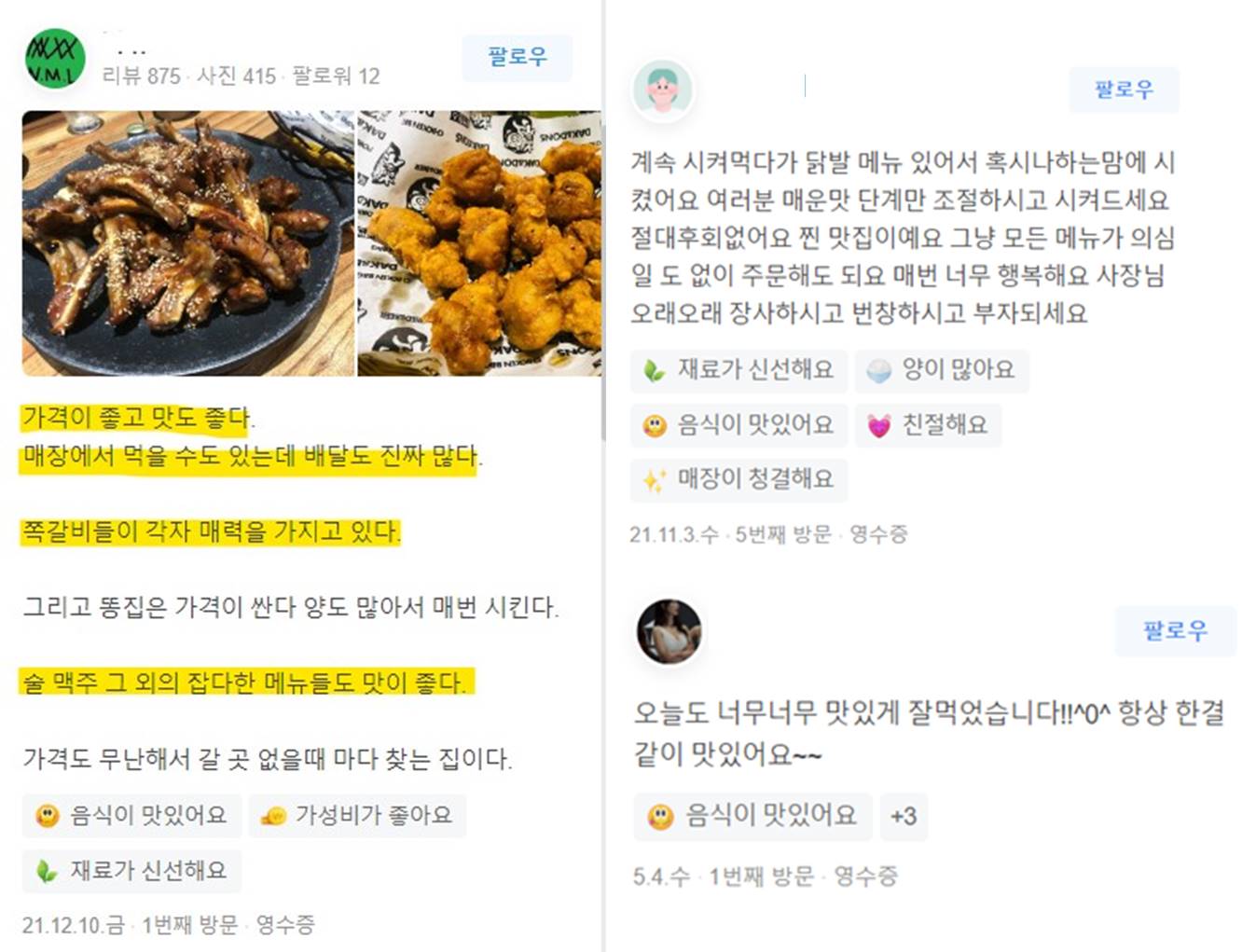Expand the +3 hidden review tags
The height and width of the screenshot is (952, 1256).
click(x=903, y=817)
